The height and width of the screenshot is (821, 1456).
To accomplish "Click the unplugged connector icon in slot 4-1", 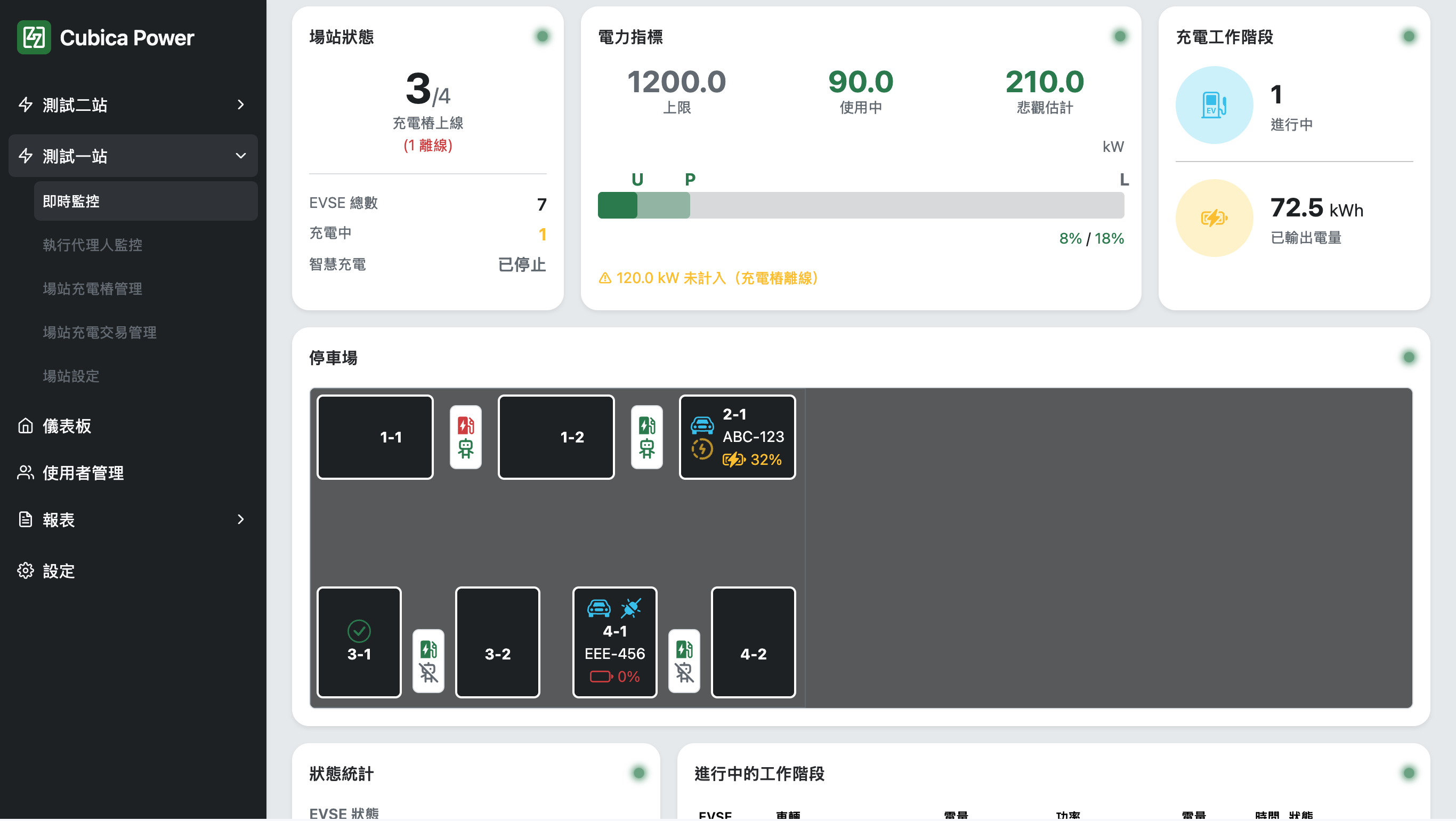I will (631, 608).
